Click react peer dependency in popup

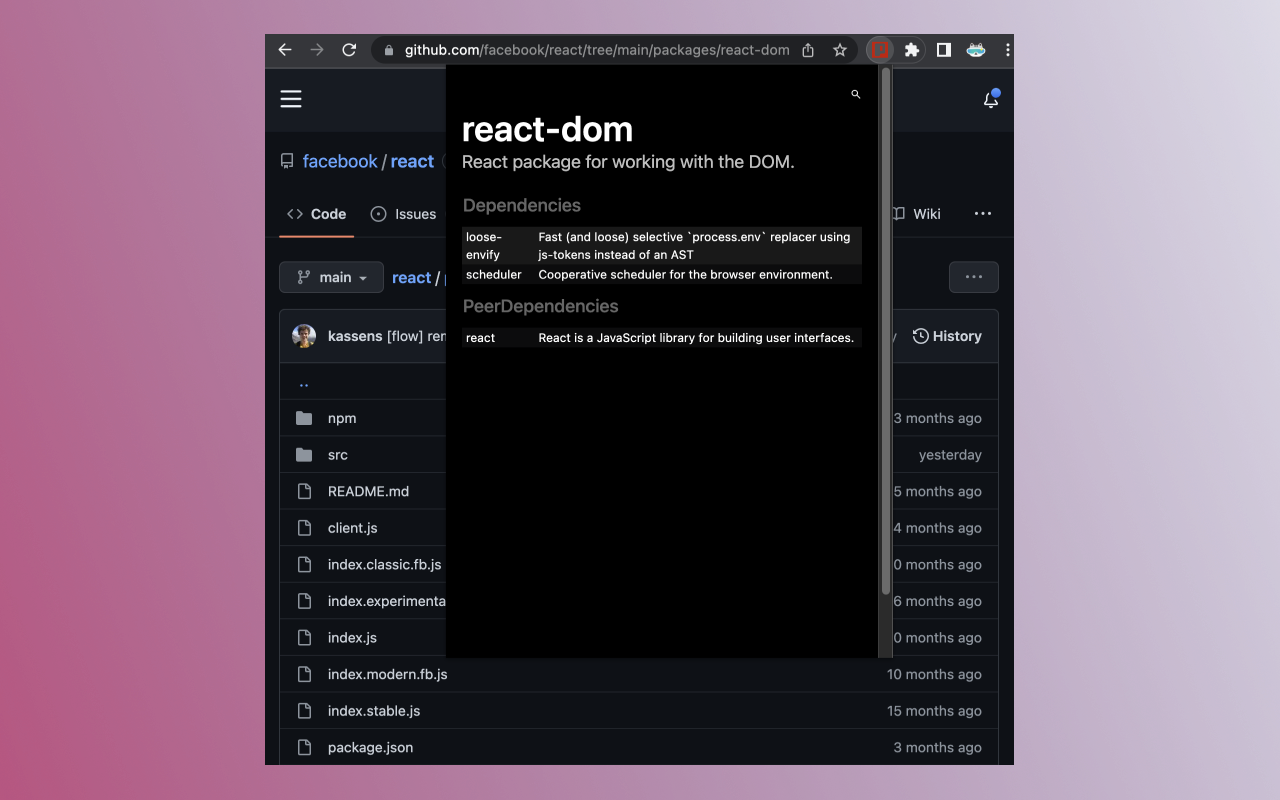pyautogui.click(x=480, y=338)
